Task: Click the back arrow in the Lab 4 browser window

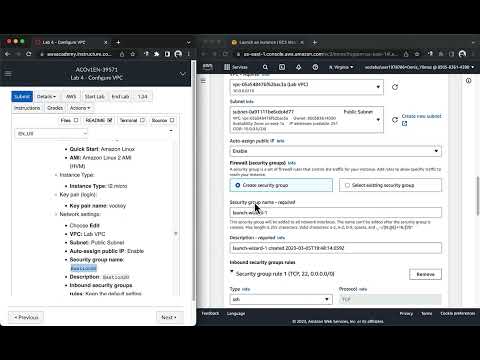Action: coord(7,54)
